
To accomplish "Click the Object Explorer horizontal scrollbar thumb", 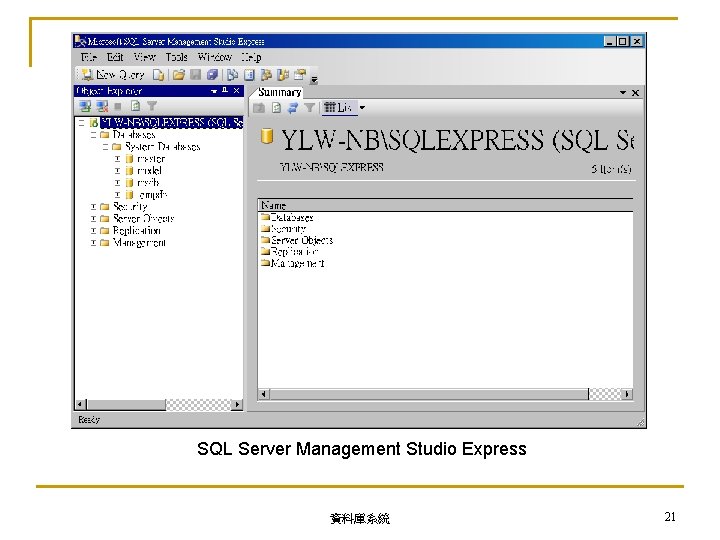I will 126,405.
